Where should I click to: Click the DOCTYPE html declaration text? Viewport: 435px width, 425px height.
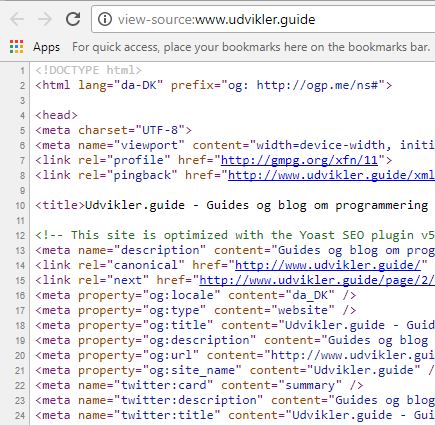point(89,70)
